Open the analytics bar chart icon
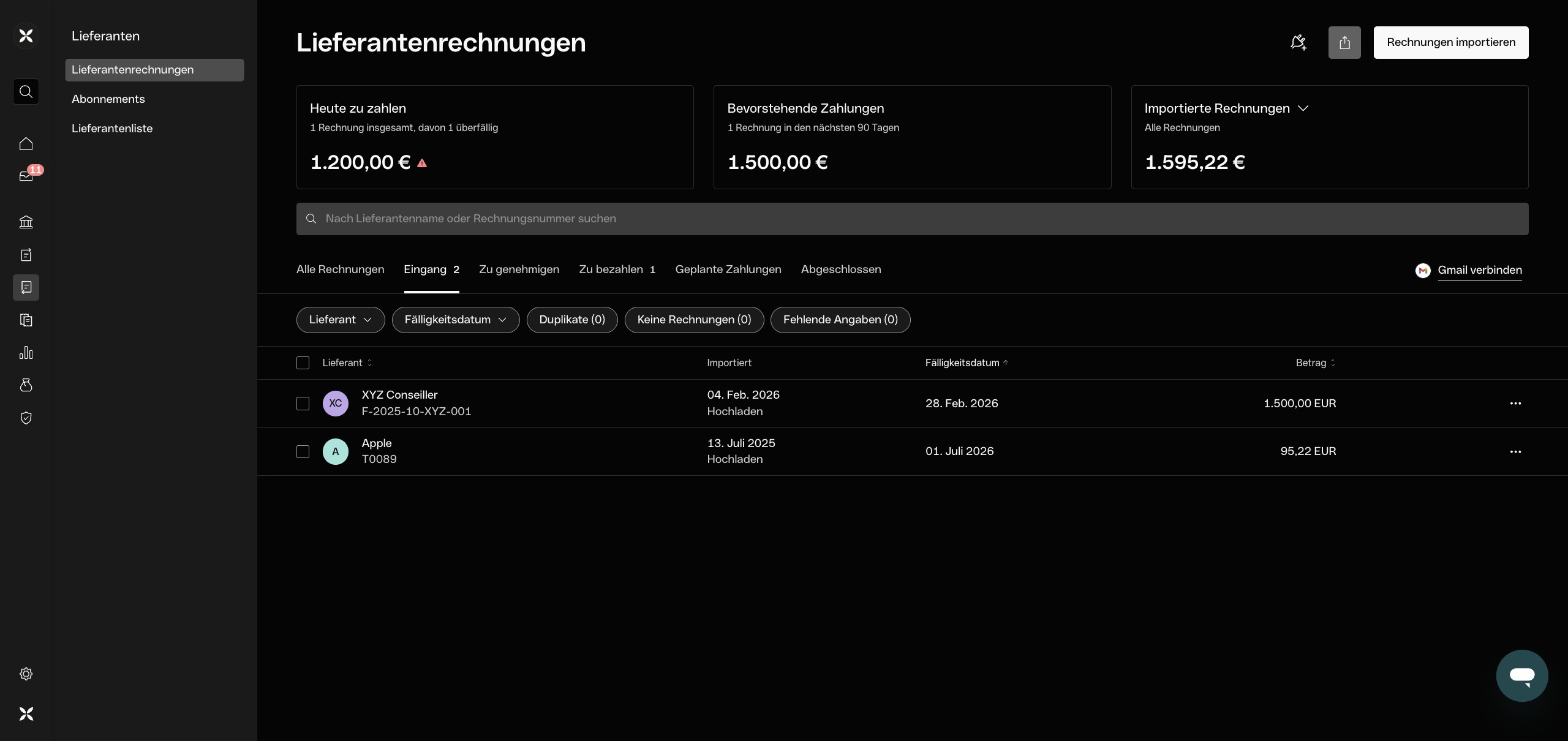The width and height of the screenshot is (1568, 741). coord(26,353)
